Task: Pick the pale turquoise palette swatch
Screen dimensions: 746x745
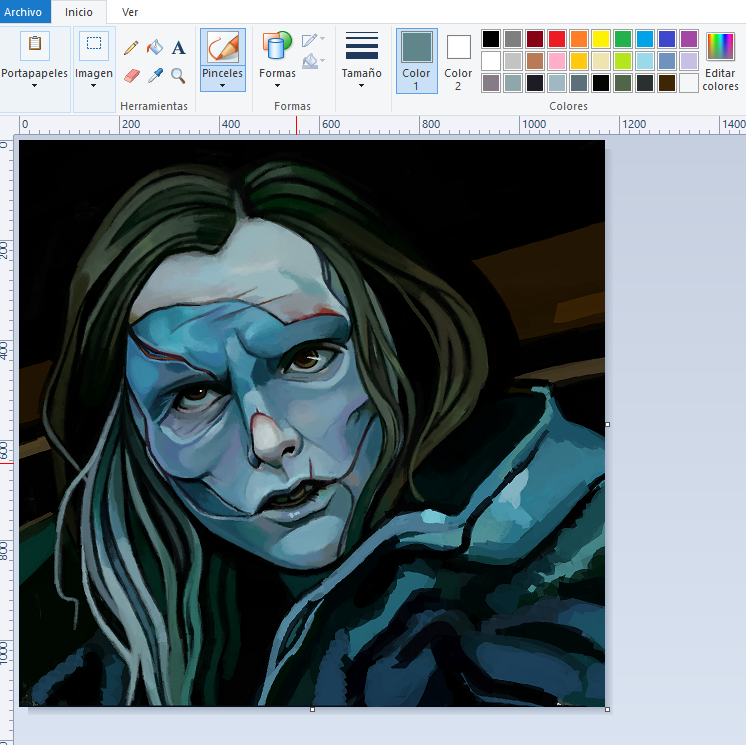Action: tap(645, 61)
